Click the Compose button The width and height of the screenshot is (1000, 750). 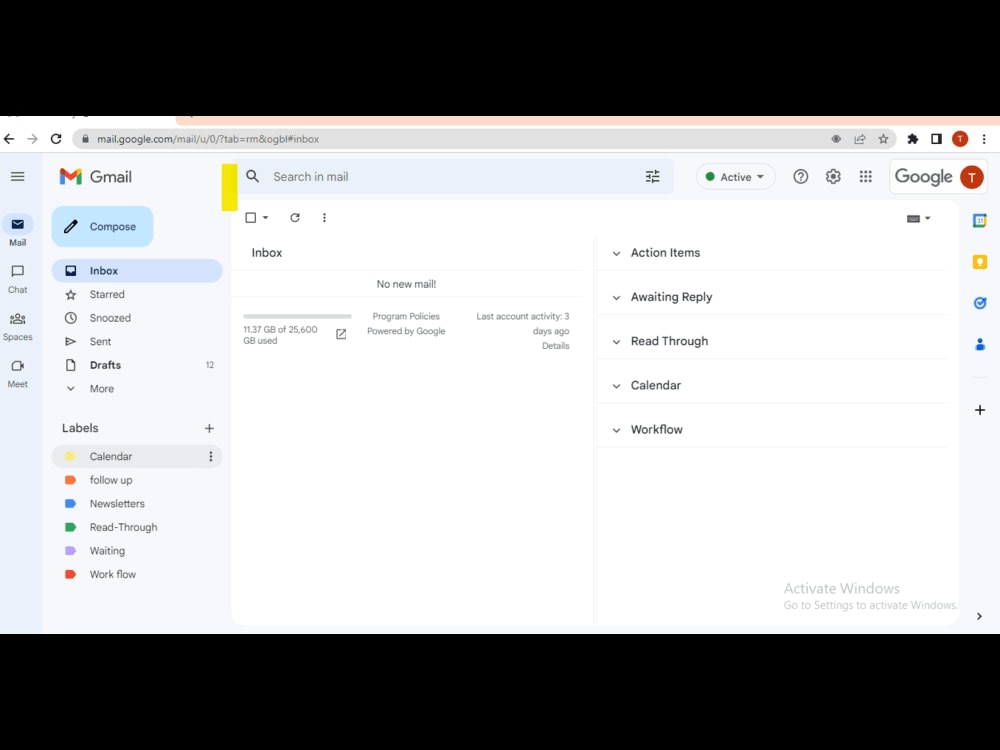(x=103, y=226)
